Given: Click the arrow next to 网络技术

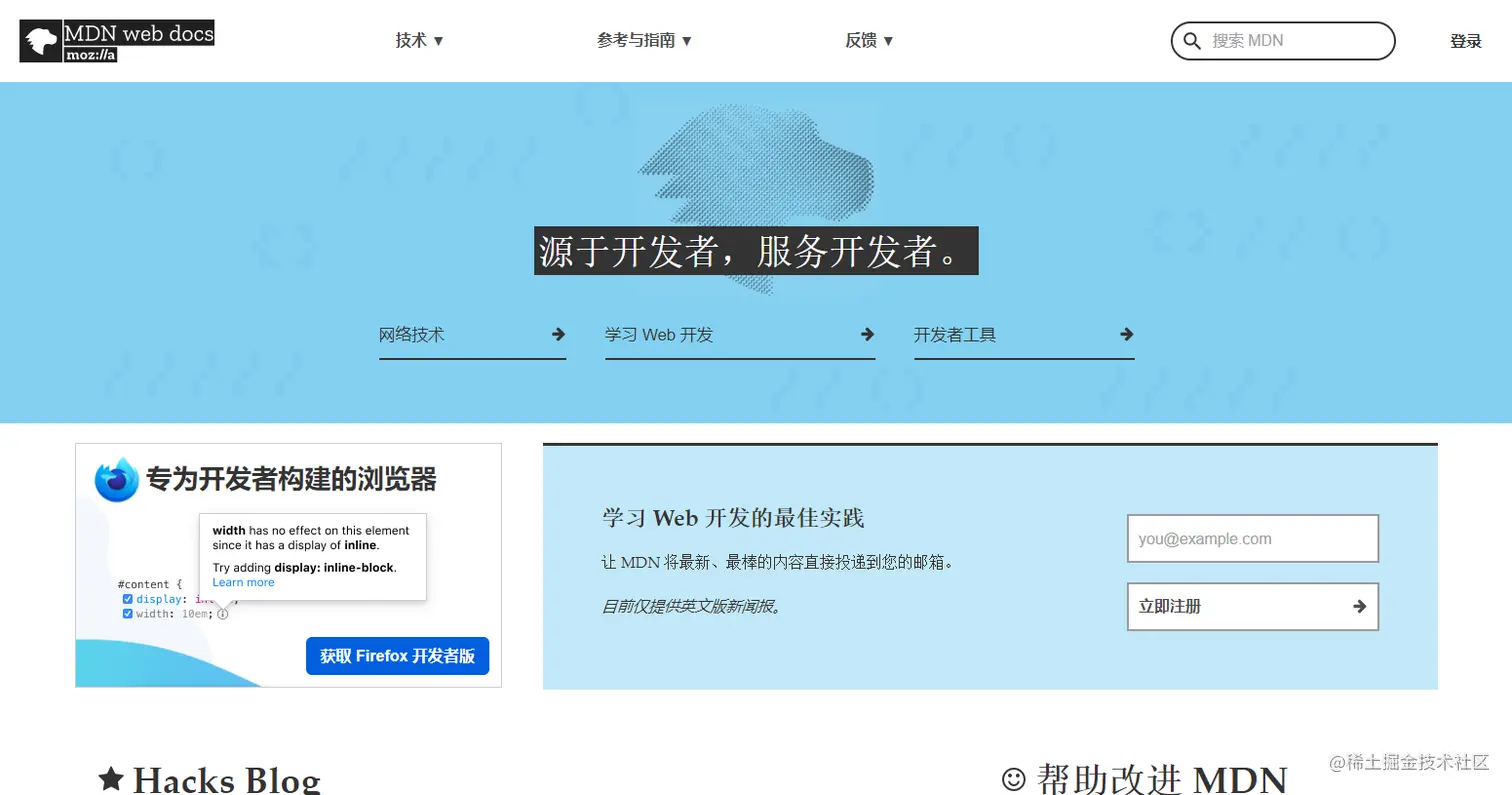Looking at the screenshot, I should point(558,334).
